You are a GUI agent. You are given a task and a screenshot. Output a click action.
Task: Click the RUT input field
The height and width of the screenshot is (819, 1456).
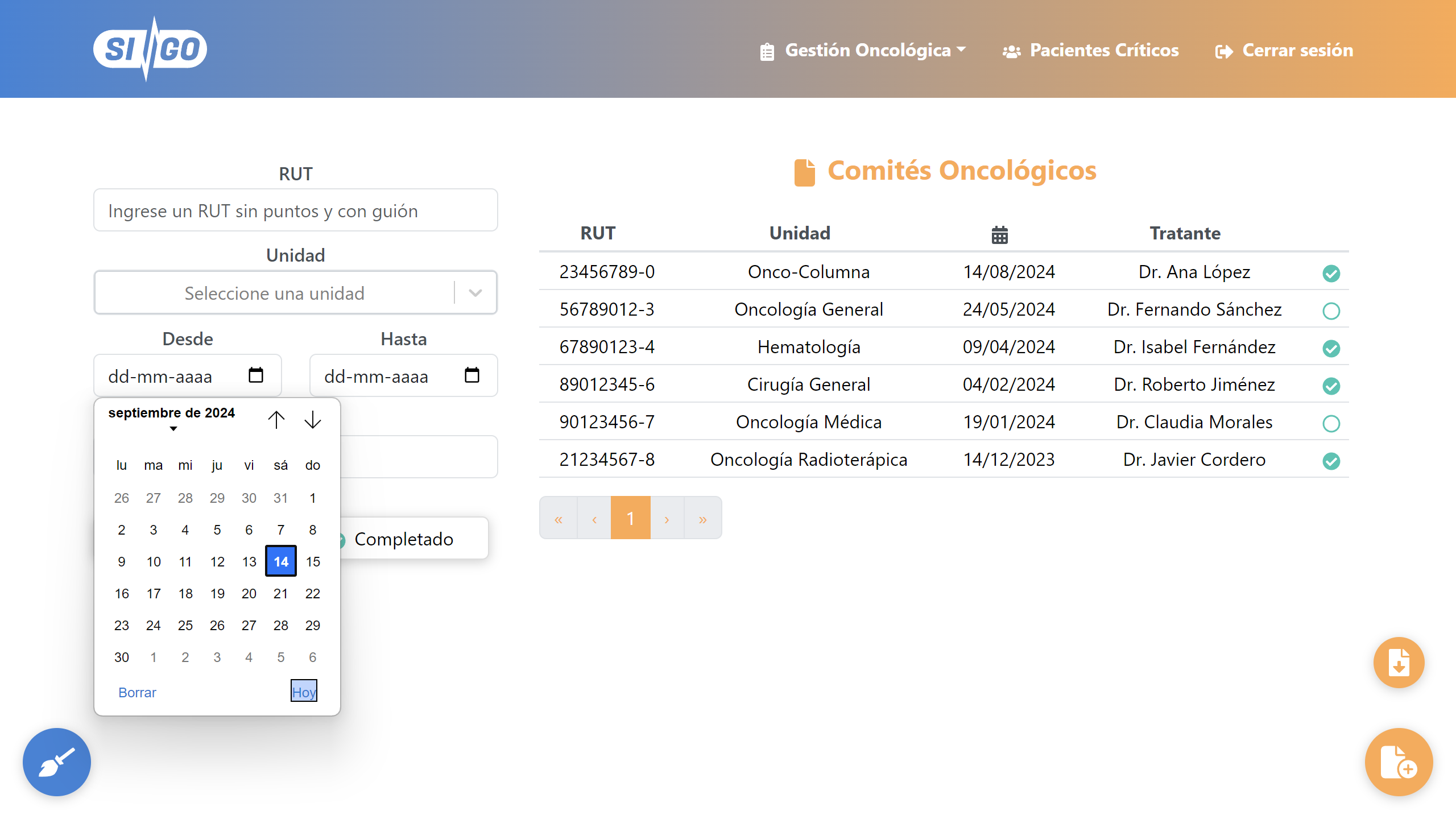[x=296, y=210]
